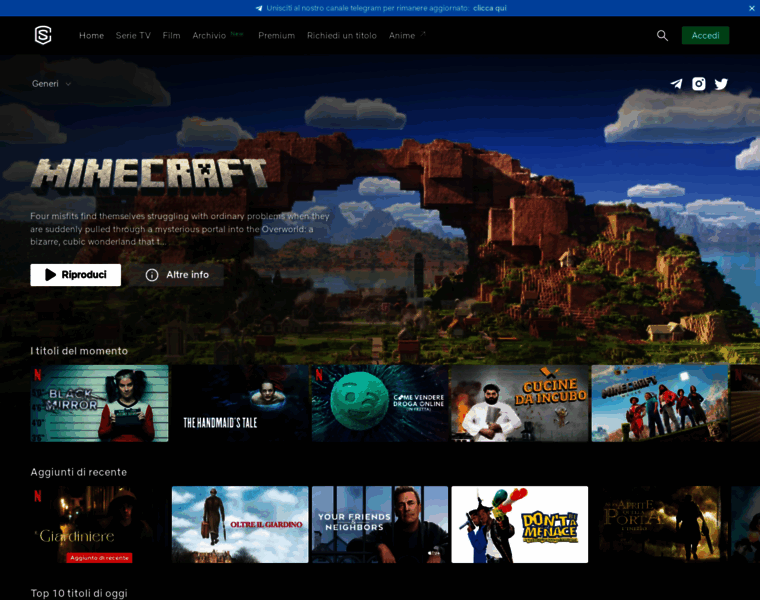760x600 pixels.
Task: Open Minecraft thumbnail in titoli del momento
Action: (x=660, y=403)
